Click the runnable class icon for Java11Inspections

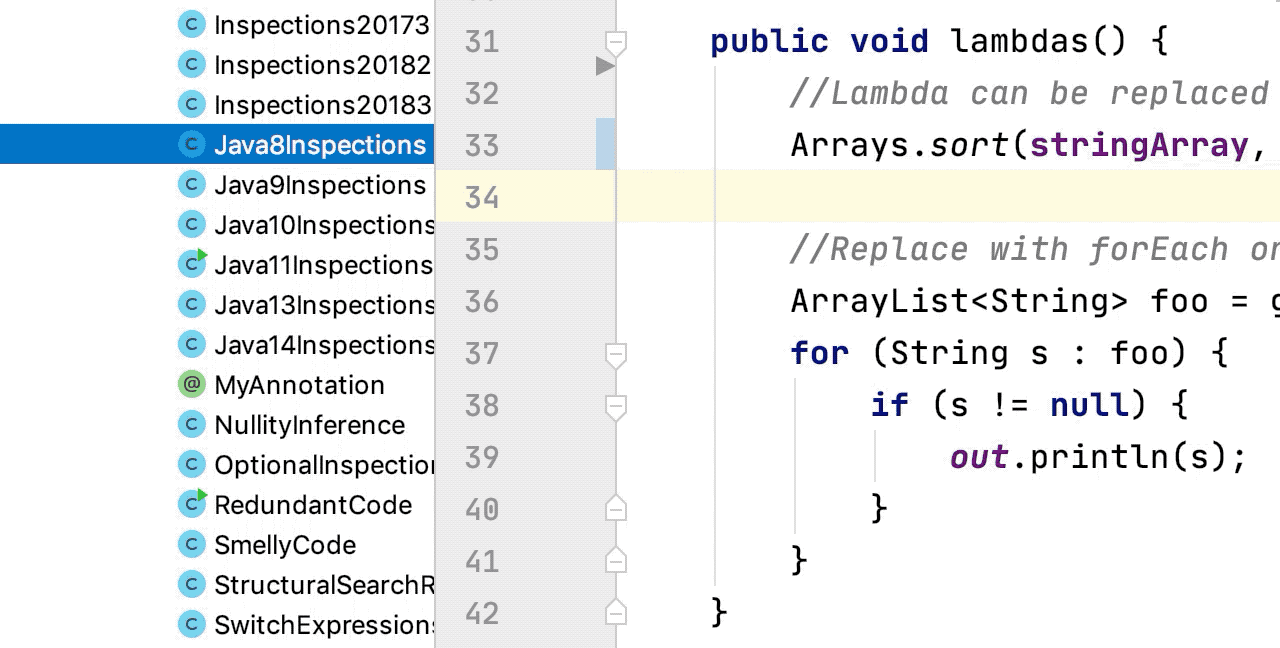click(x=191, y=264)
